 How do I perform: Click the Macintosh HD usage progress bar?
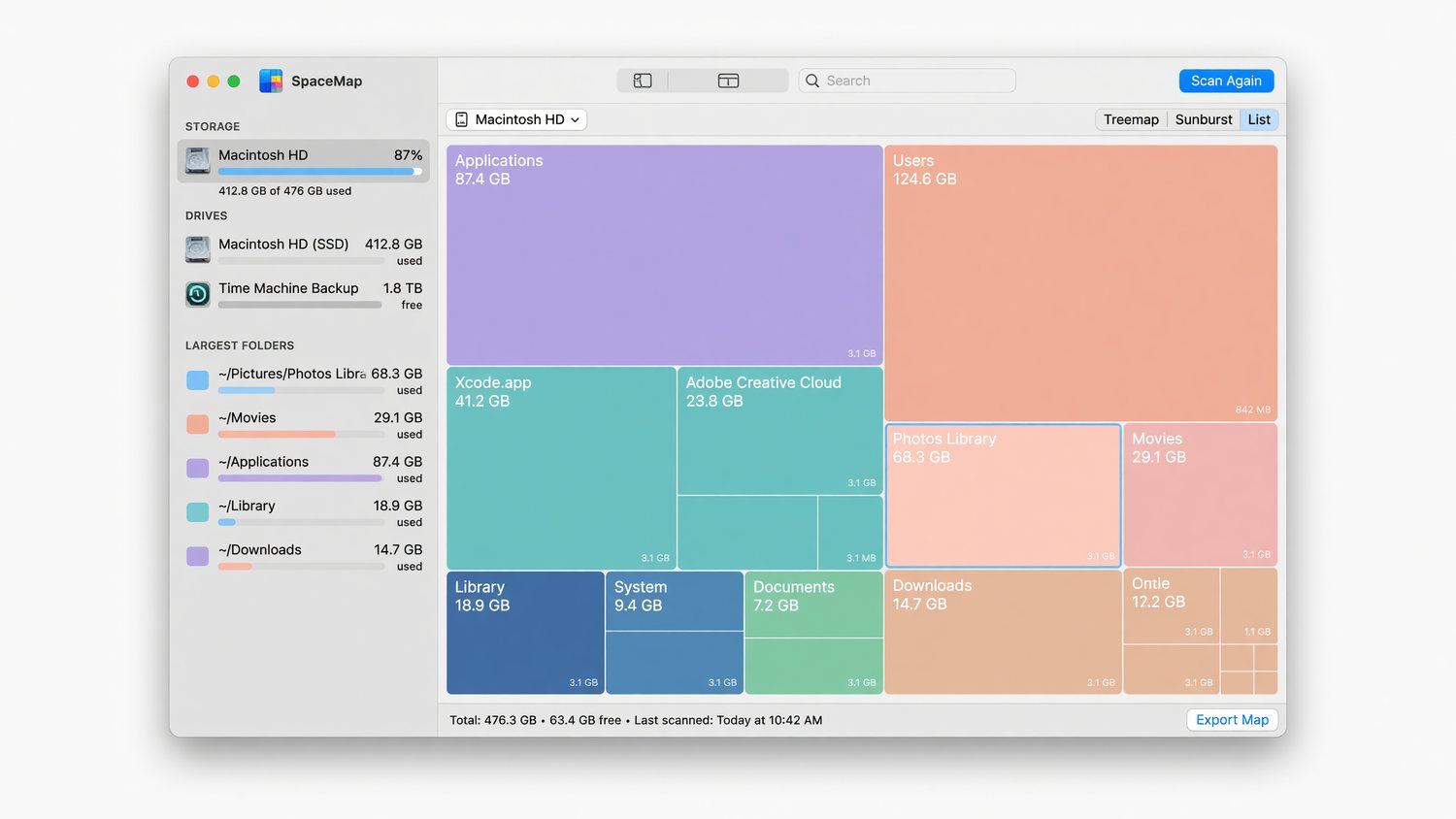(320, 172)
